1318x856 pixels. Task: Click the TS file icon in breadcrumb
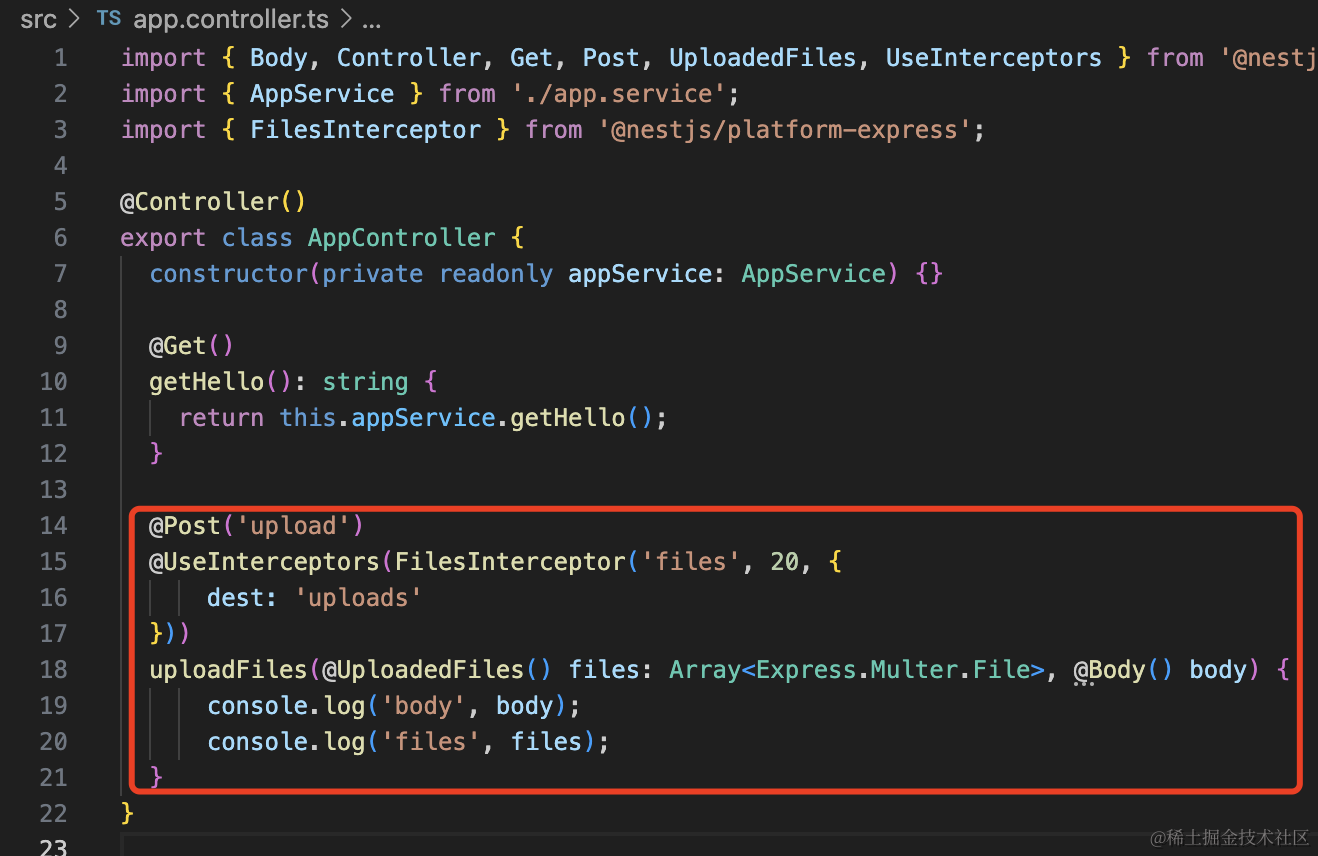[x=109, y=19]
